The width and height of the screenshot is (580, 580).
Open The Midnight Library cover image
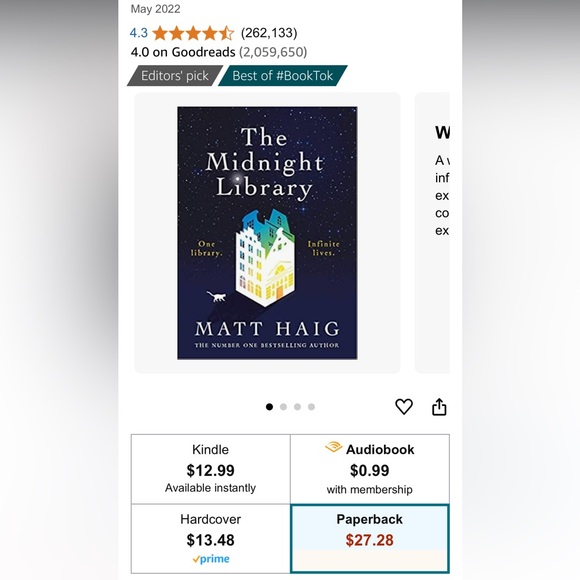pos(267,233)
